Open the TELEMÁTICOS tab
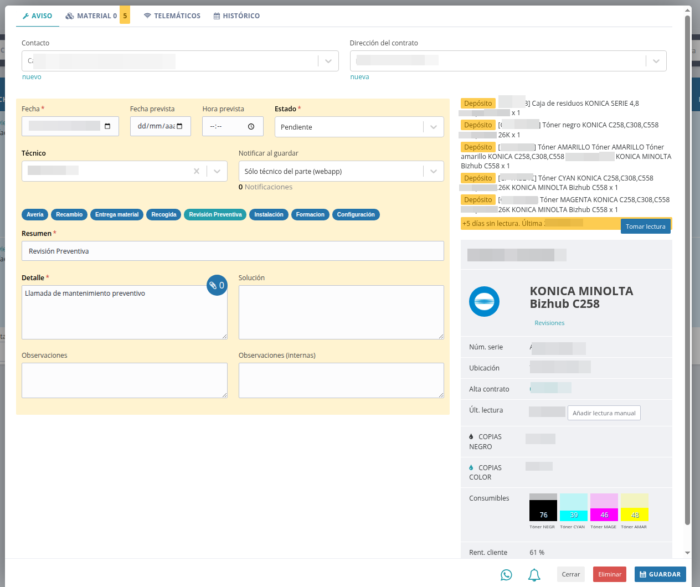700x587 pixels. click(x=172, y=16)
